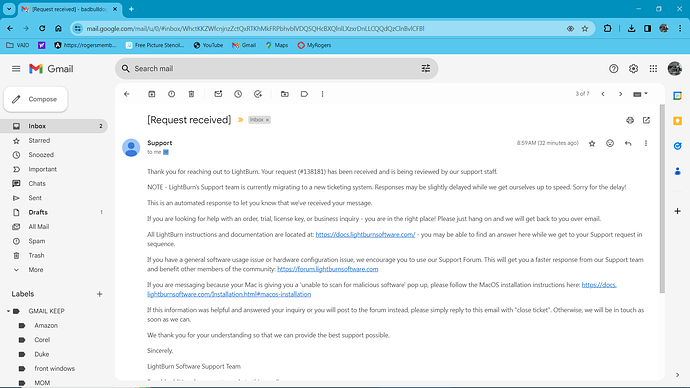The height and width of the screenshot is (388, 690).
Task: Bookmark page with star icon
Action: click(585, 29)
